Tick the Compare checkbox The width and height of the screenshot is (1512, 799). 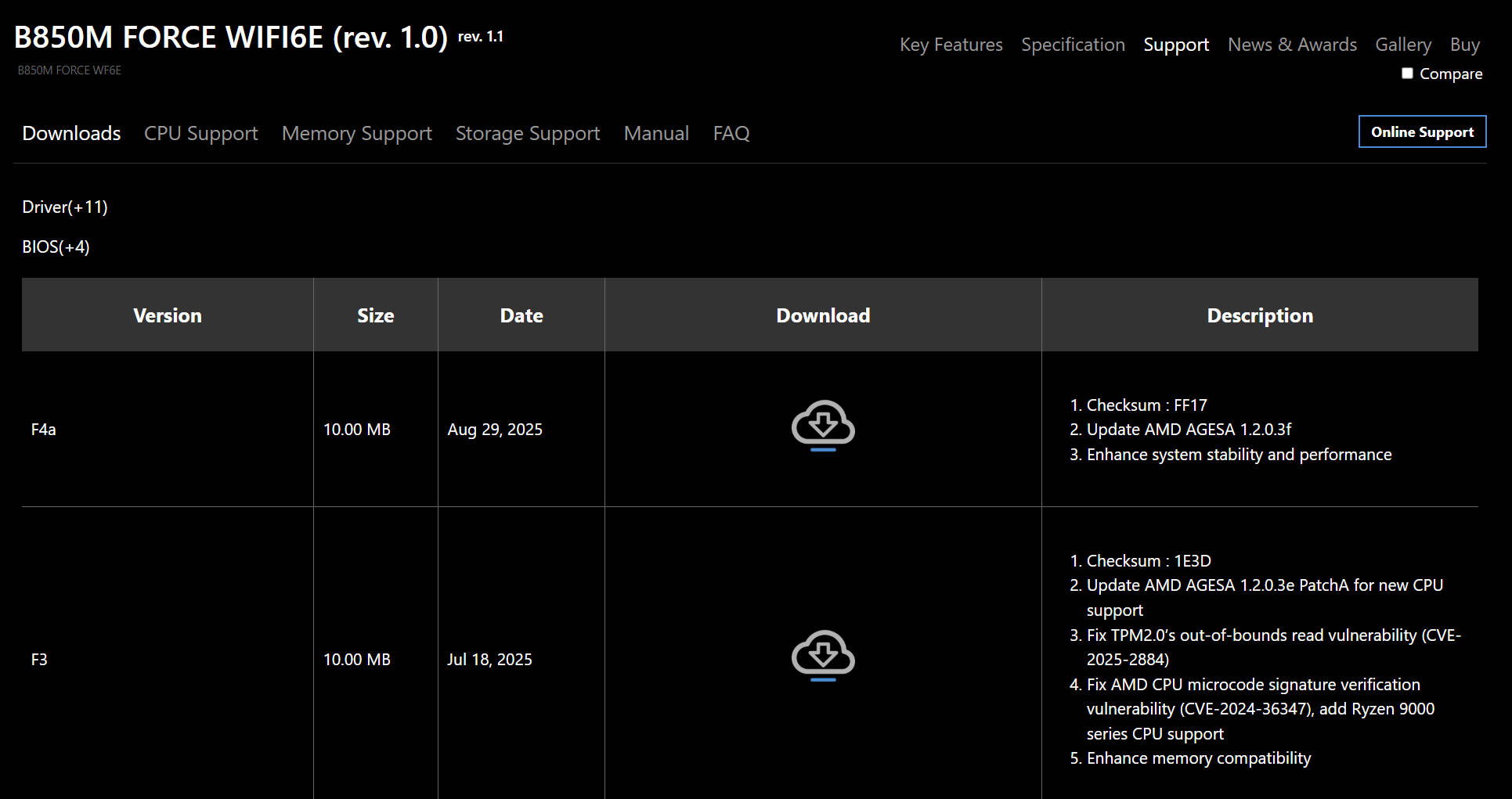1407,73
